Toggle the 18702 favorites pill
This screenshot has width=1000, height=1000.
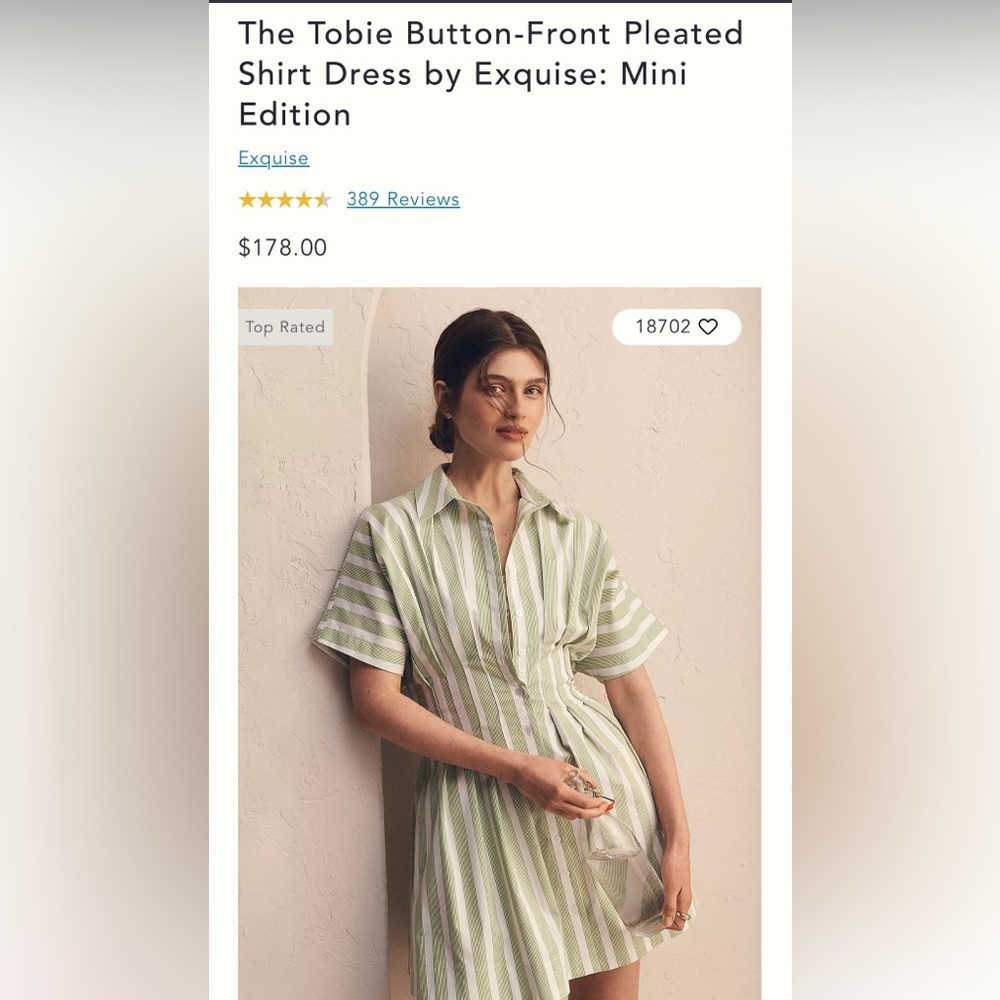click(x=675, y=327)
